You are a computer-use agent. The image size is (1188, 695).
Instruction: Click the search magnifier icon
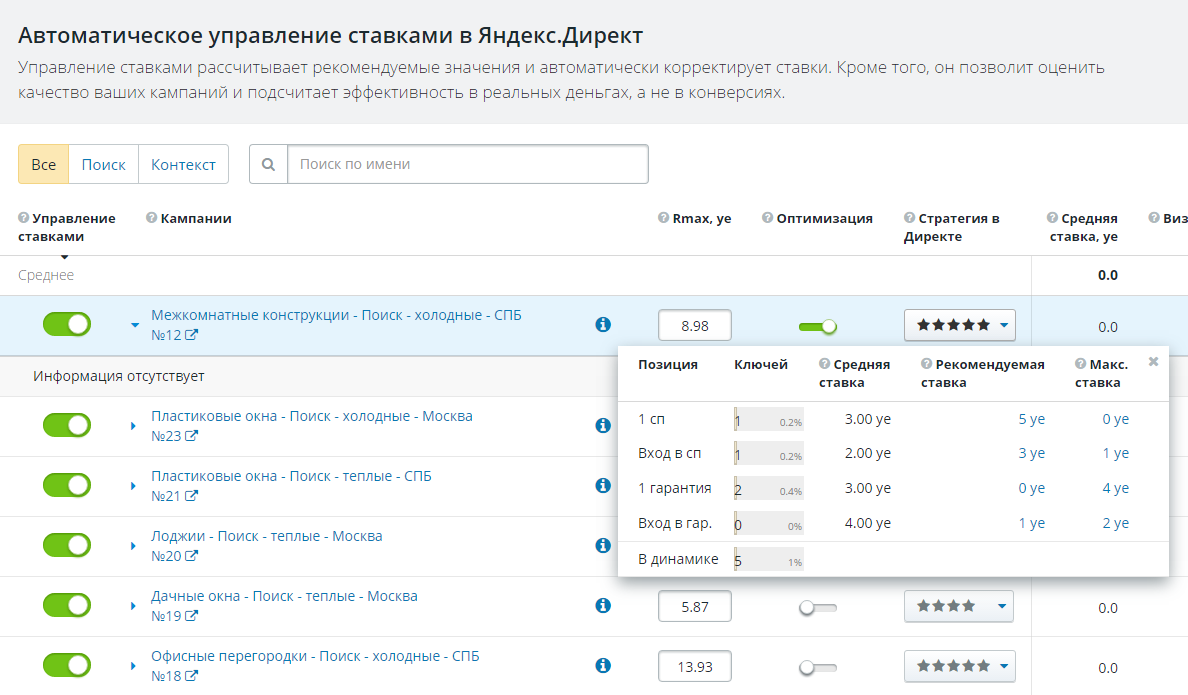(x=268, y=164)
